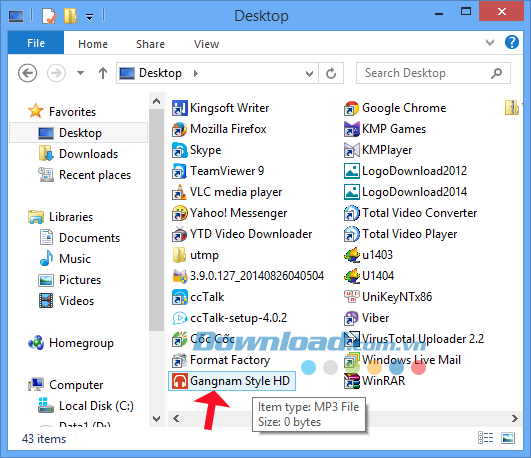Viewport: 531px width, 458px height.
Task: Open the View ribbon tab
Action: click(x=206, y=44)
